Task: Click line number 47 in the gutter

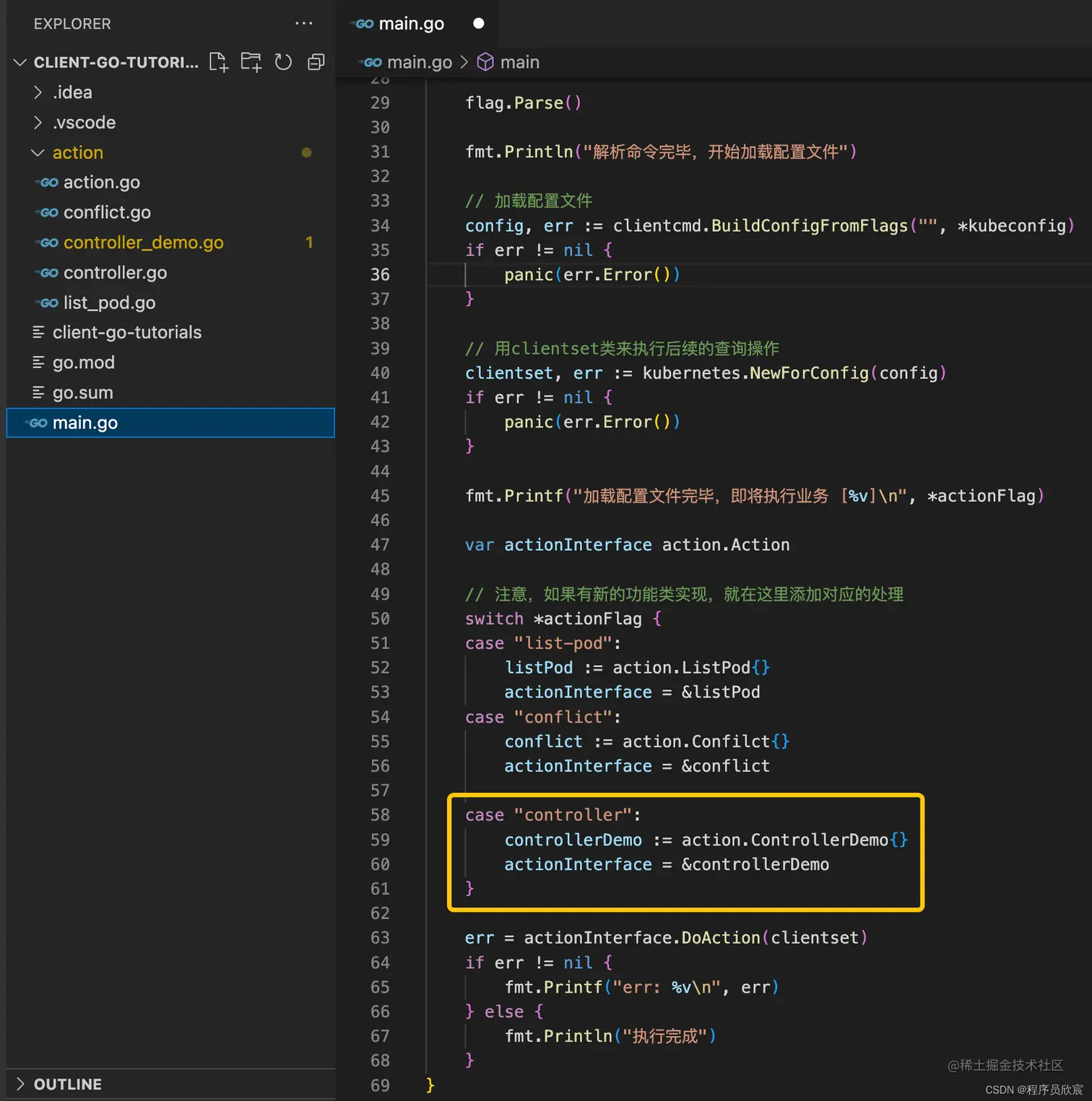Action: [380, 545]
